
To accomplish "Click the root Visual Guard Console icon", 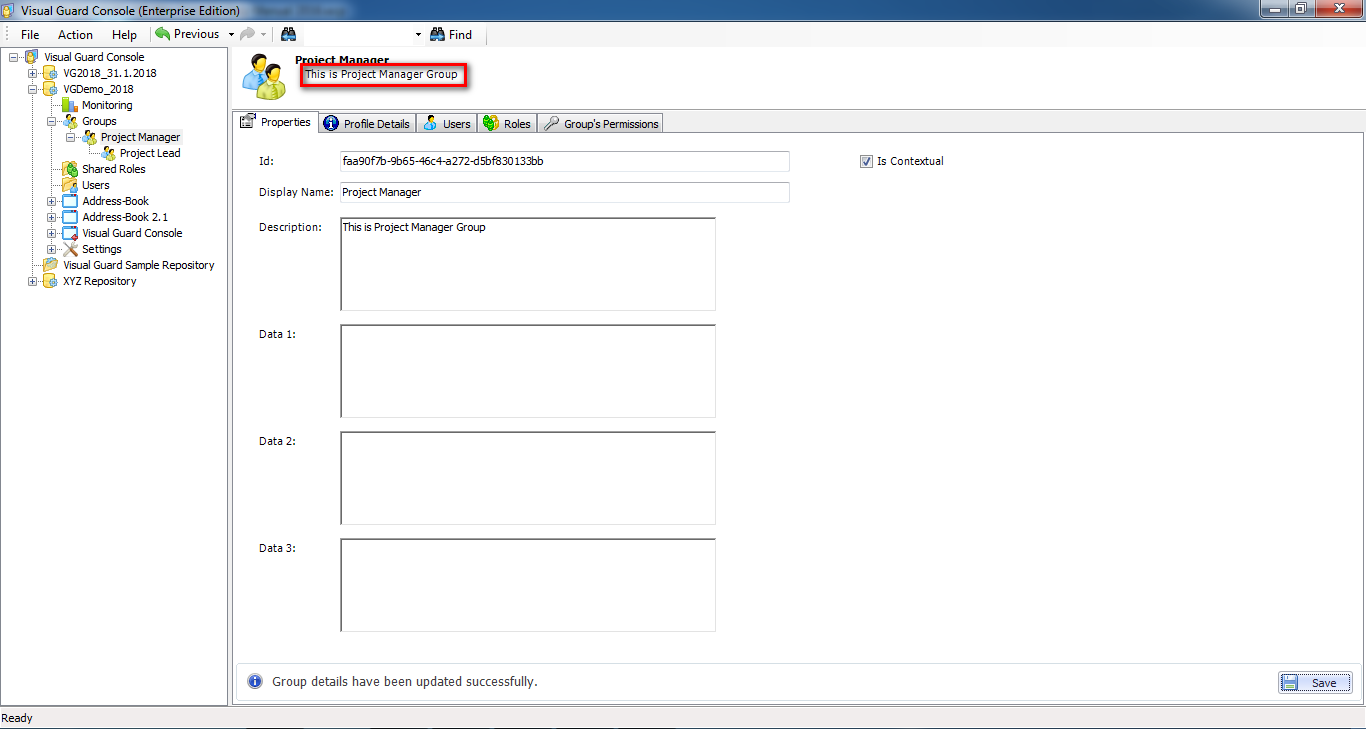I will pyautogui.click(x=32, y=57).
